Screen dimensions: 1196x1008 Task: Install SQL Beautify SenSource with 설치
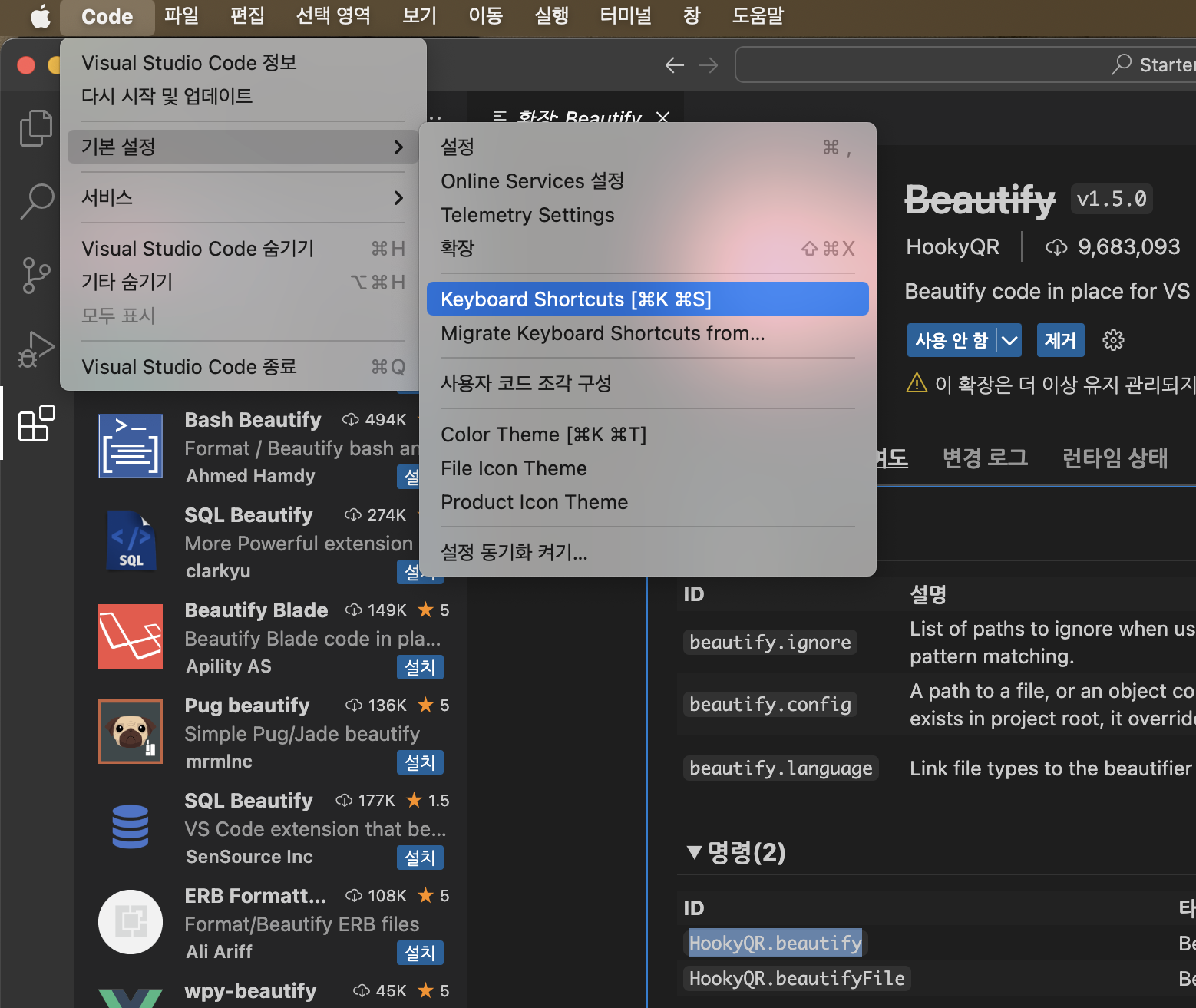tap(420, 858)
